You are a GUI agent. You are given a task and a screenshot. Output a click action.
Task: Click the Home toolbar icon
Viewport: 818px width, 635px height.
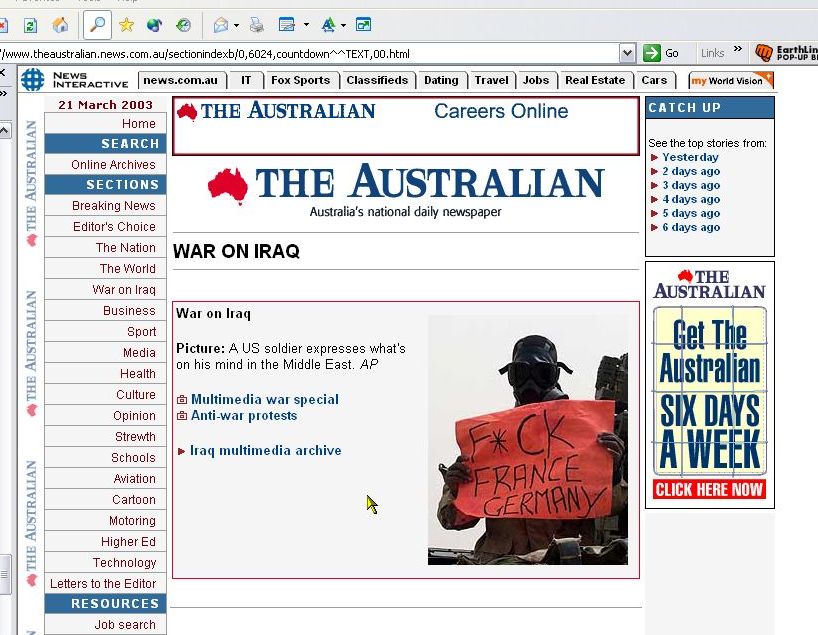[x=60, y=25]
